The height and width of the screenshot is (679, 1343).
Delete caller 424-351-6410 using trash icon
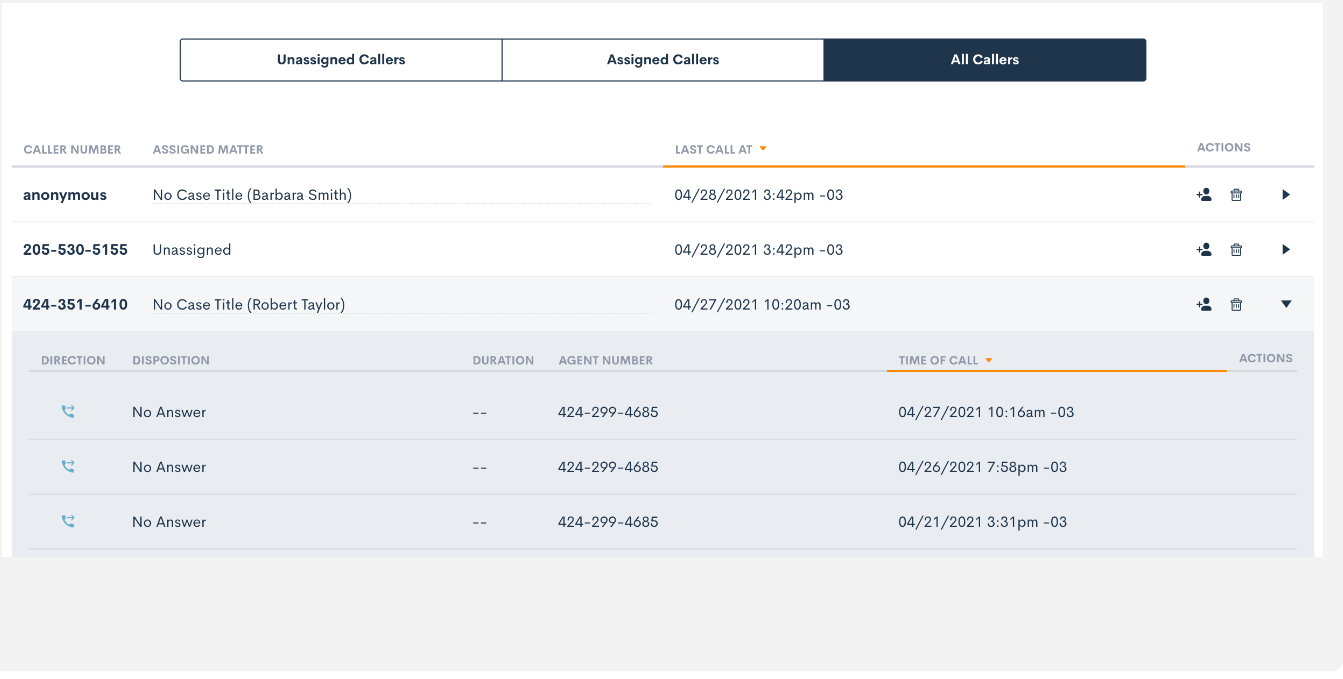[x=1236, y=305]
